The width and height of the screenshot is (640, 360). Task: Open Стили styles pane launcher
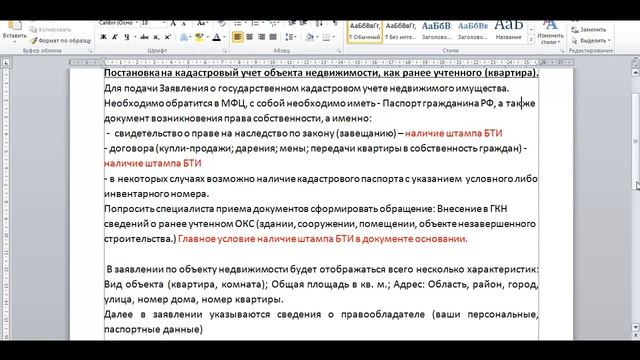click(562, 51)
